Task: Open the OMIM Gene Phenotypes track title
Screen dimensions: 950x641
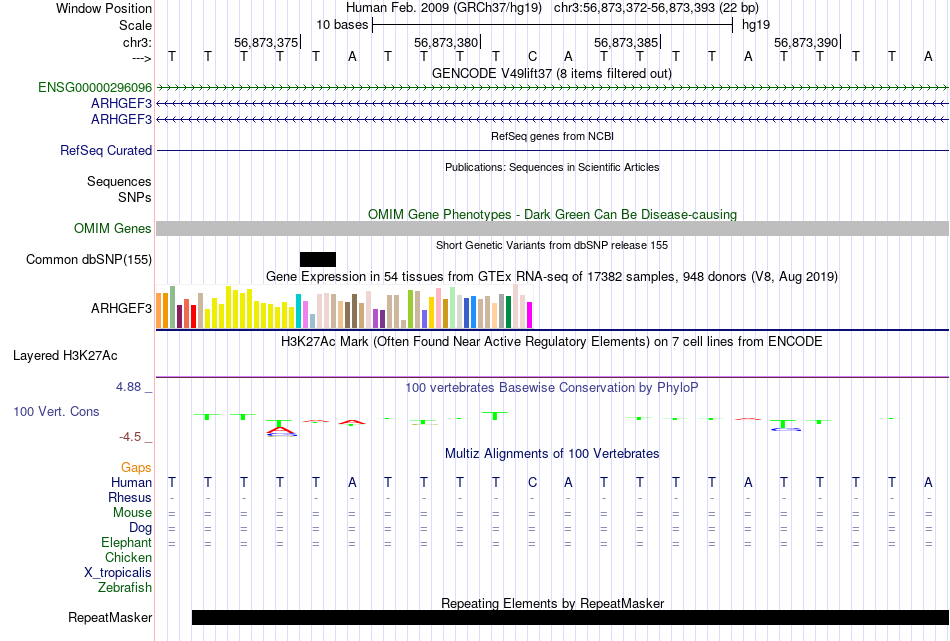Action: [x=552, y=214]
